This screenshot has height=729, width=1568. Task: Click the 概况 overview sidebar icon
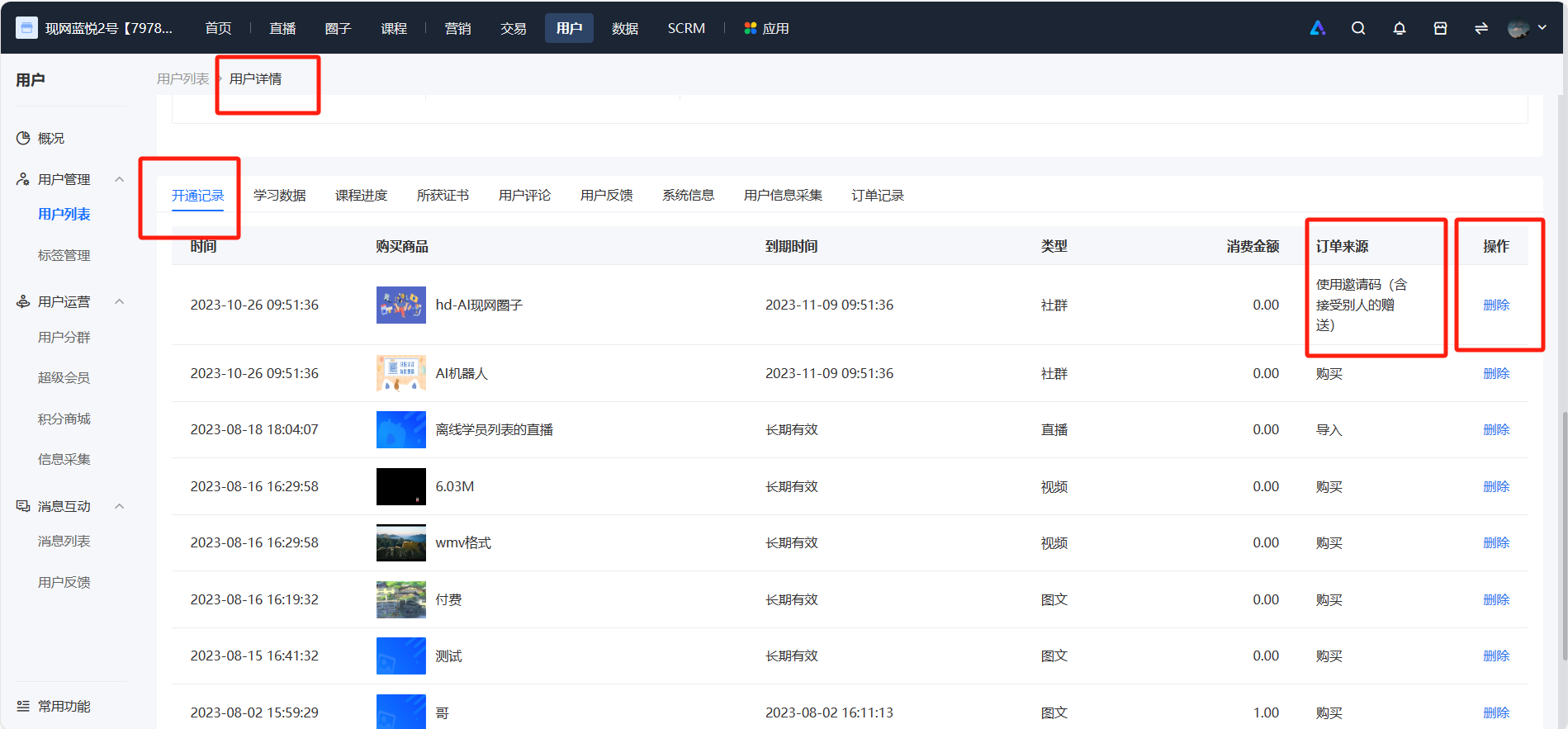click(23, 138)
